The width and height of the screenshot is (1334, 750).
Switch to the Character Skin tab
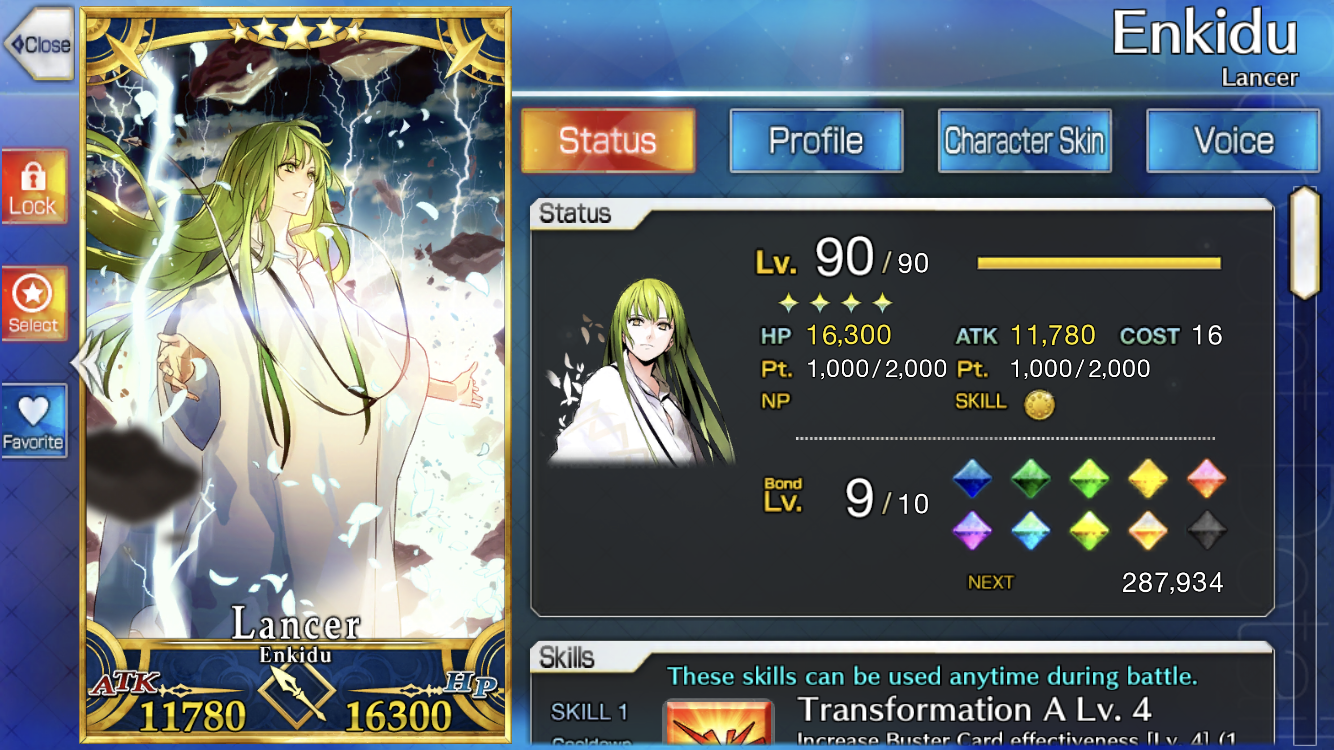pyautogui.click(x=1024, y=141)
